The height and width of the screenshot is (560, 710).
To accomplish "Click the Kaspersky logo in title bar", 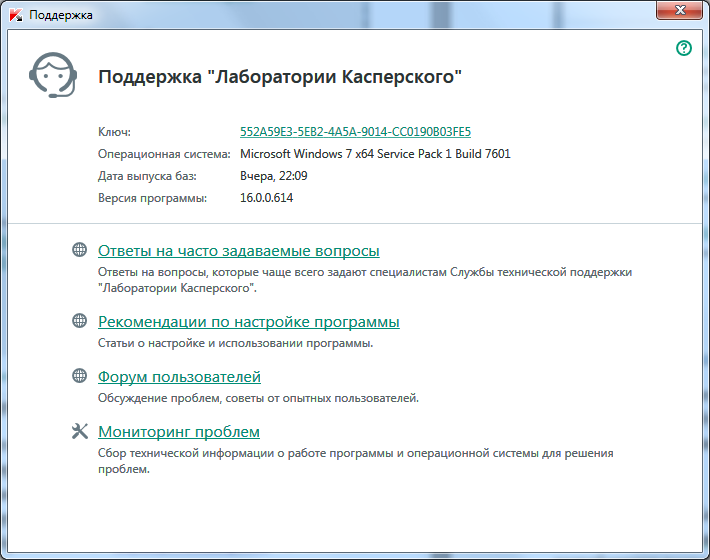I will pos(16,15).
